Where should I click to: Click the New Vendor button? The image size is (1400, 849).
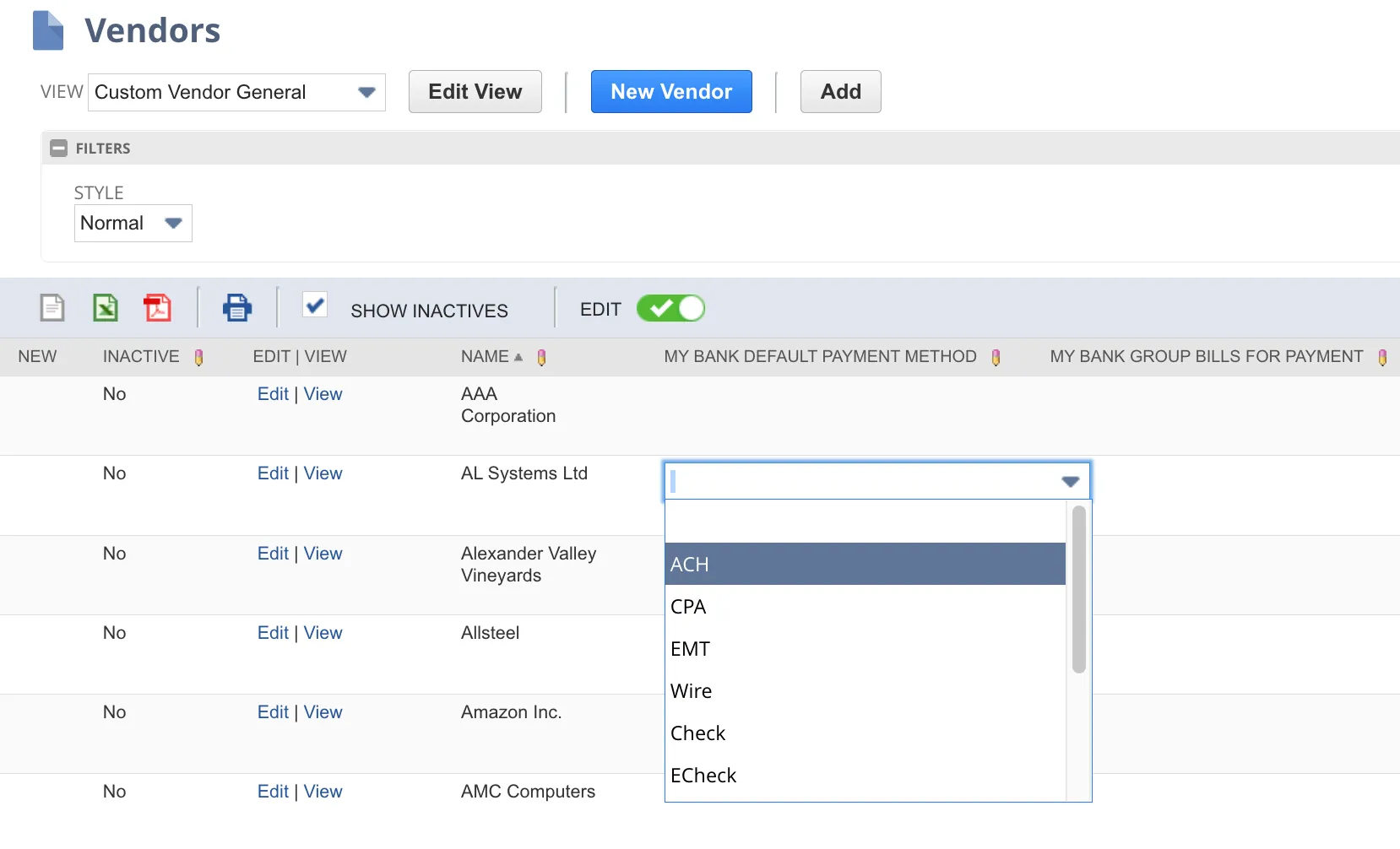point(671,92)
